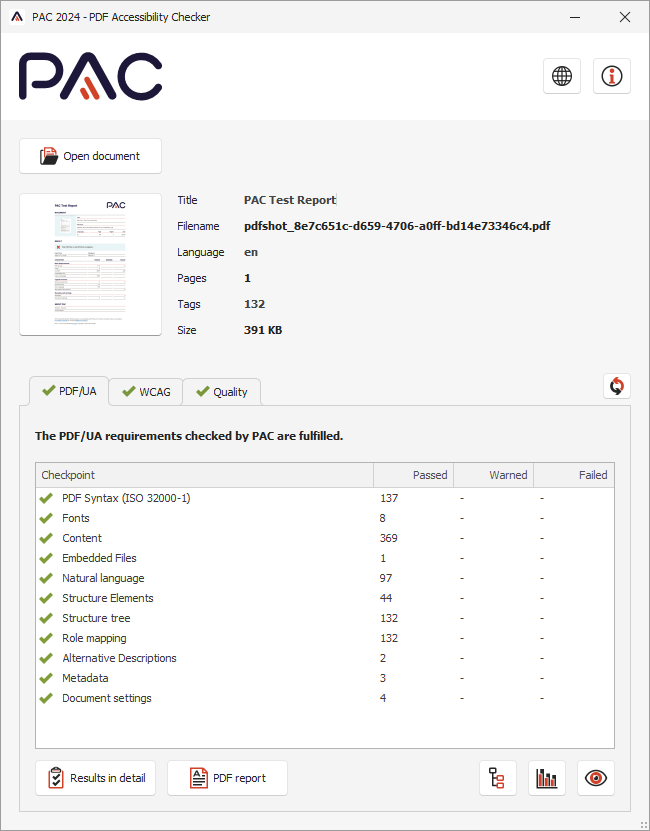The width and height of the screenshot is (650, 831).
Task: Click the document preview thumbnail
Action: point(91,264)
